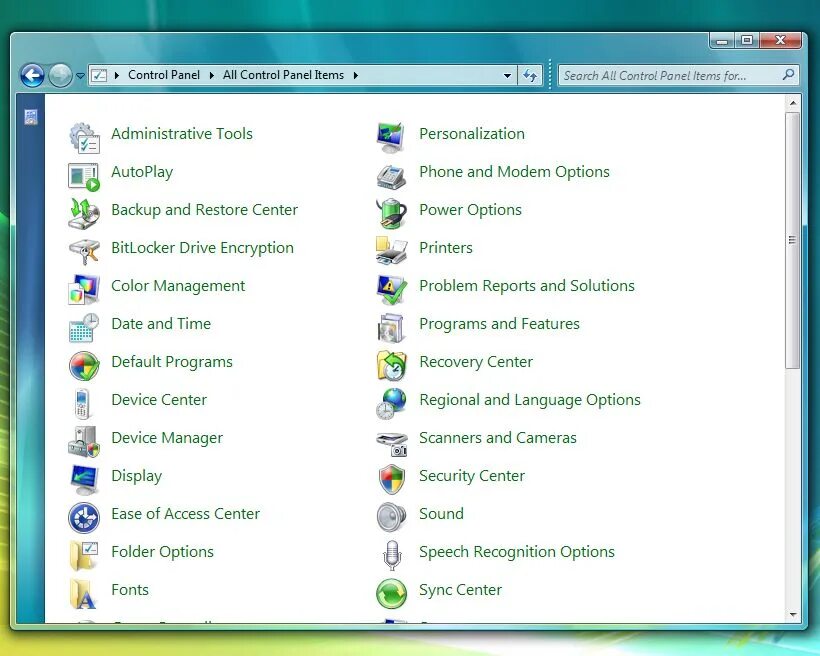Open the Sound speaker icon
This screenshot has height=656, width=820.
(x=391, y=517)
